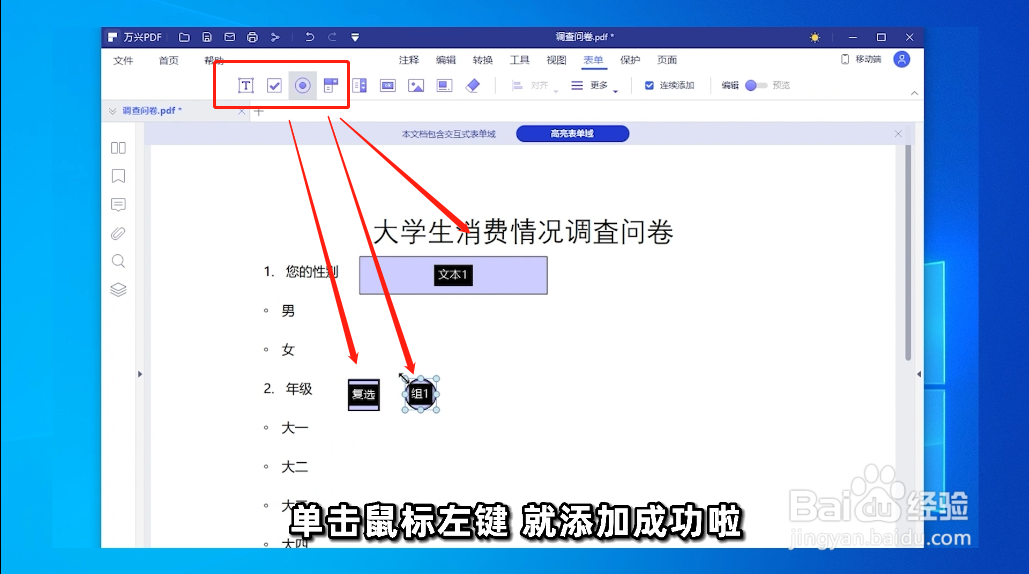This screenshot has width=1029, height=574.
Task: Switch to the 视图 tab
Action: coord(556,60)
